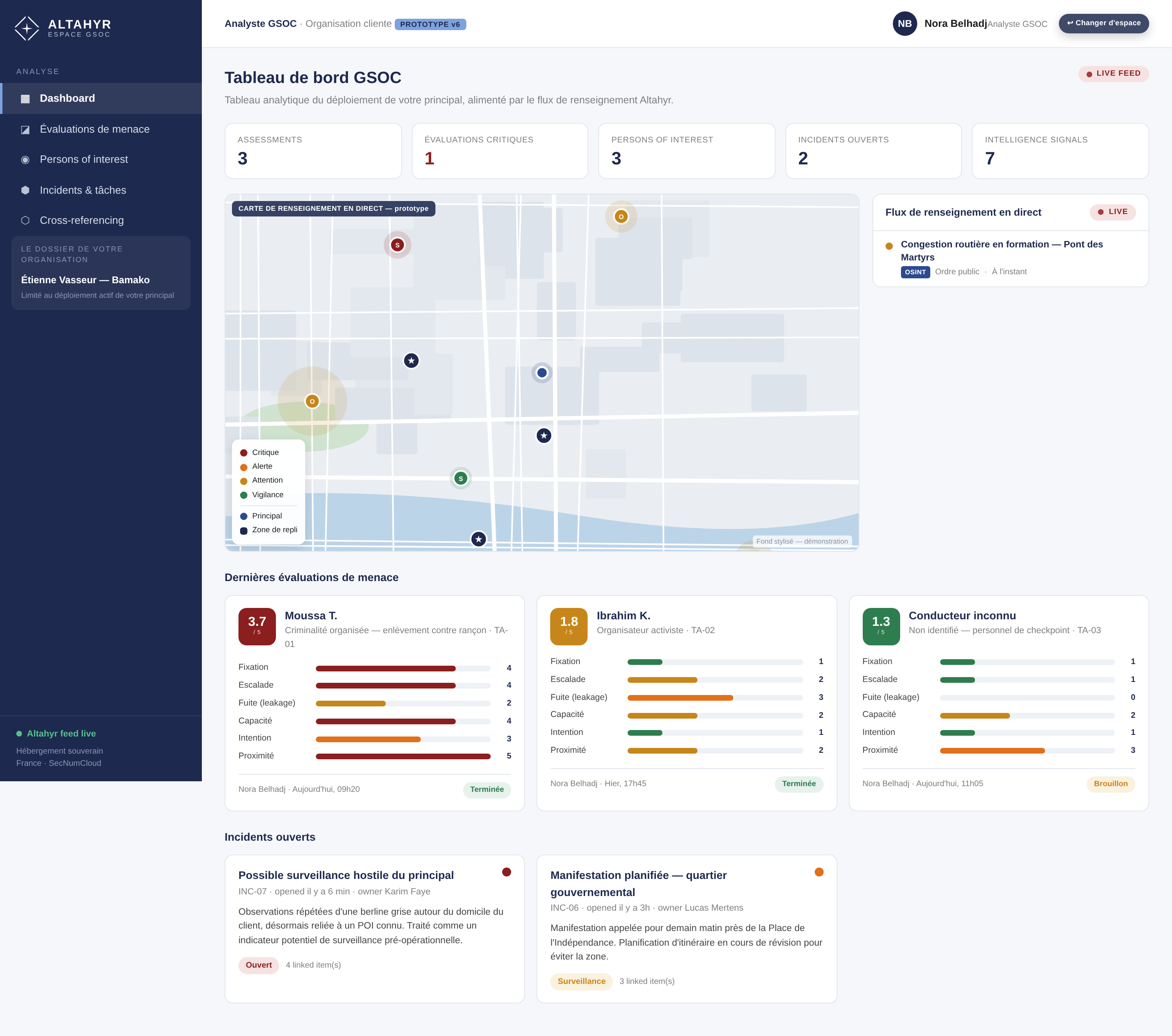Click the LIVE badge in intelligence feed panel

[1112, 212]
